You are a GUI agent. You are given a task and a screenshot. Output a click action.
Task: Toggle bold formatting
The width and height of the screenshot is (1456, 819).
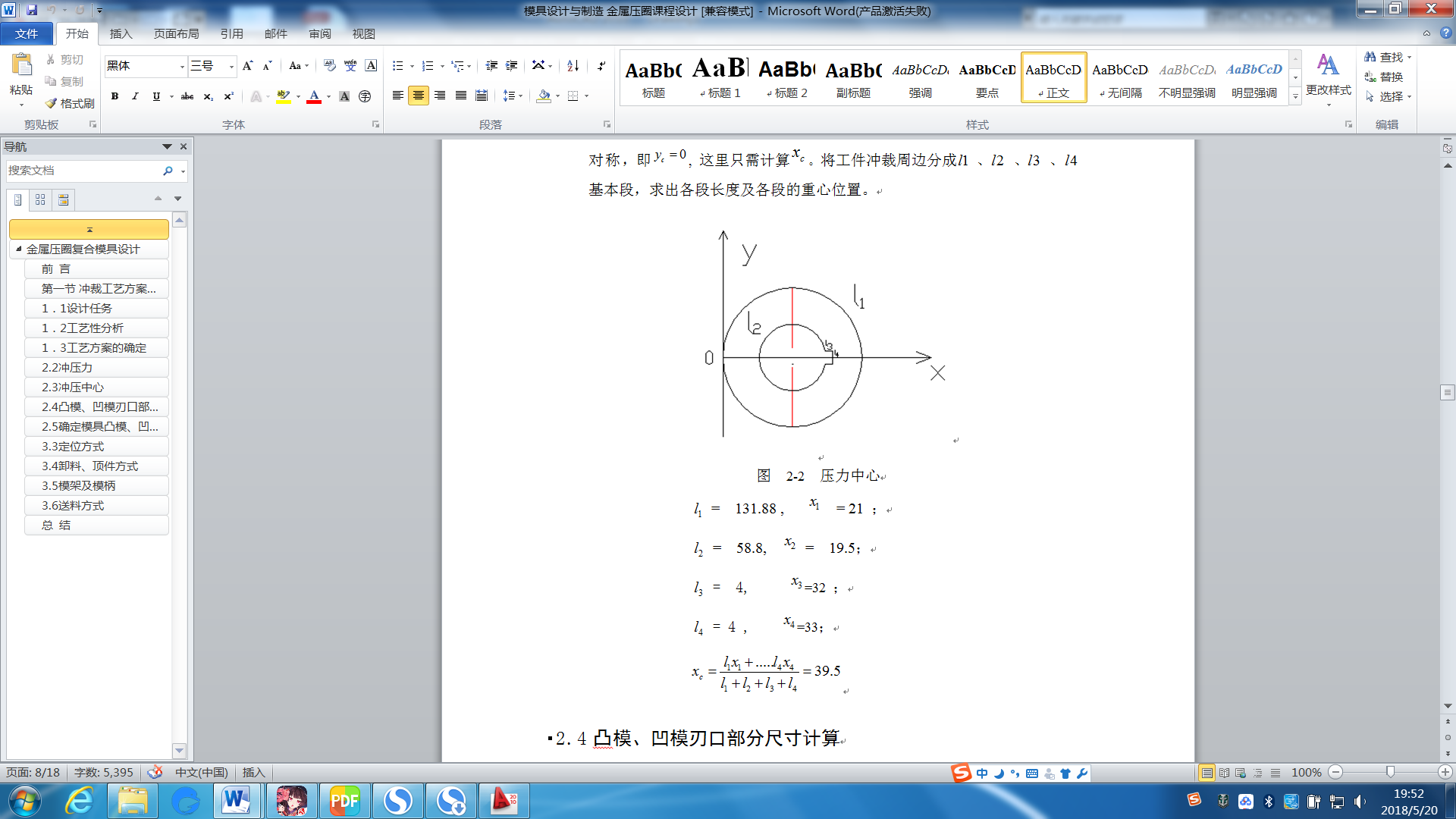click(x=115, y=96)
